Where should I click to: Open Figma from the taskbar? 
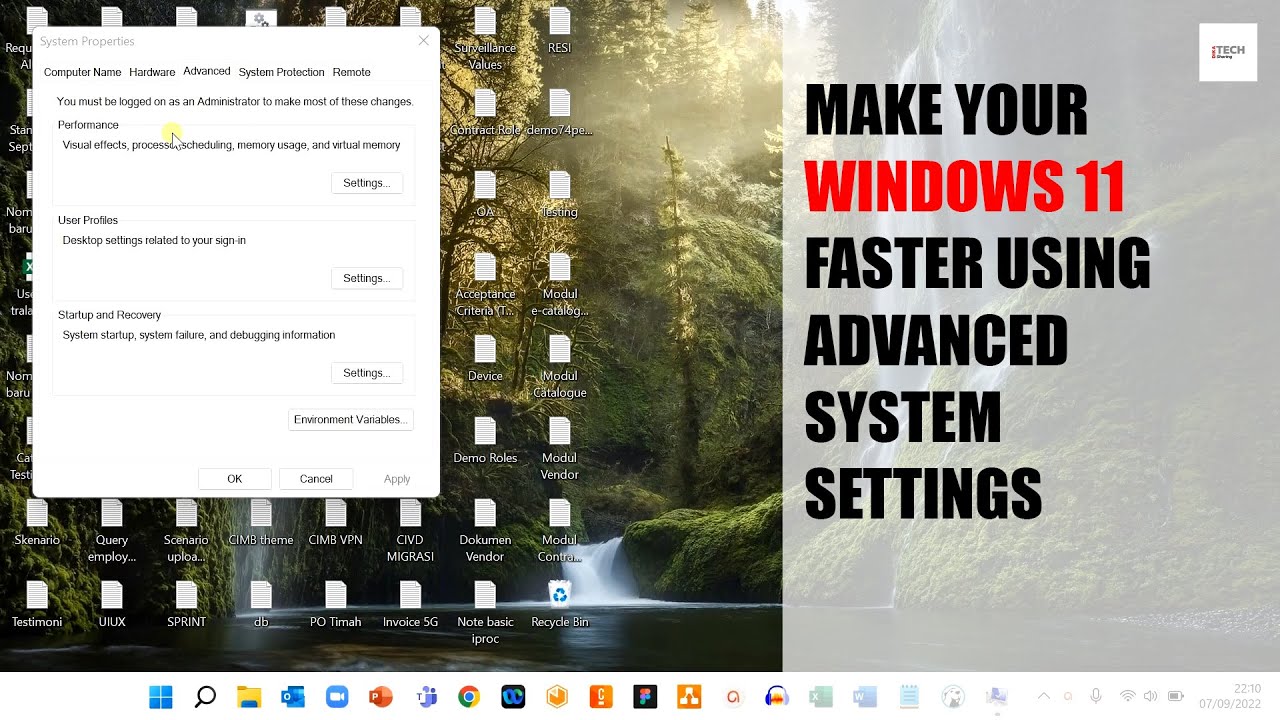tap(645, 697)
